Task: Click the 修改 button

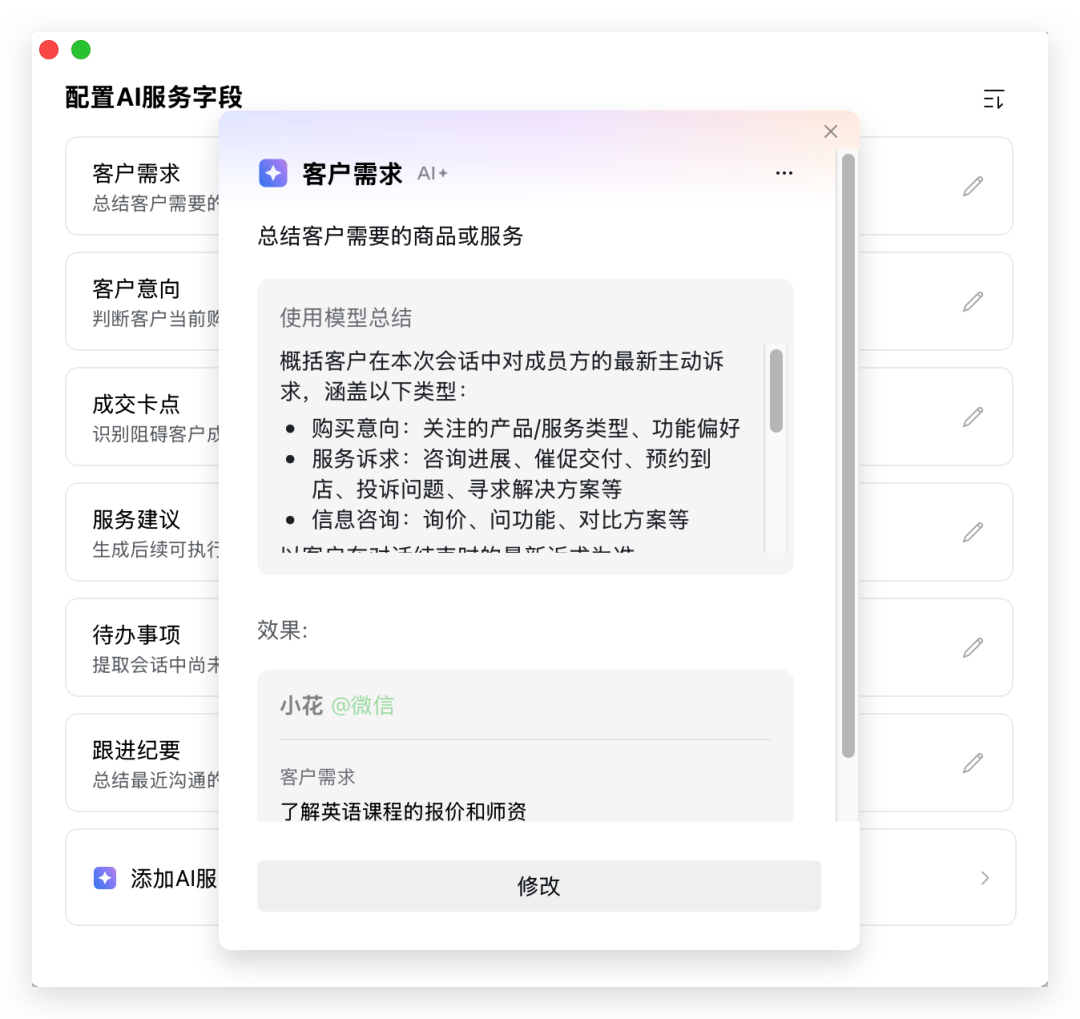Action: [x=539, y=886]
